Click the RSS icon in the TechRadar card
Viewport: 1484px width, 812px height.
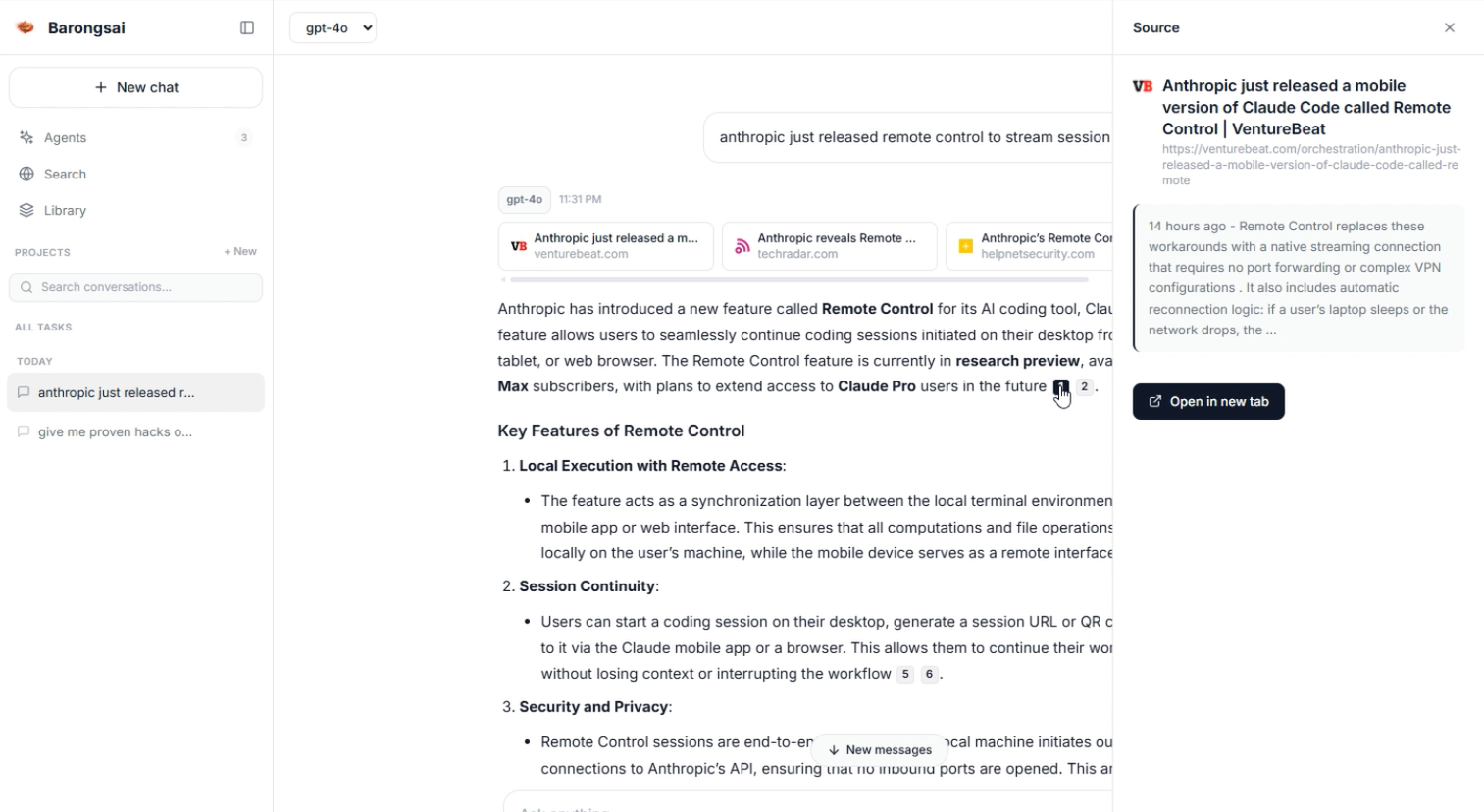click(x=742, y=246)
